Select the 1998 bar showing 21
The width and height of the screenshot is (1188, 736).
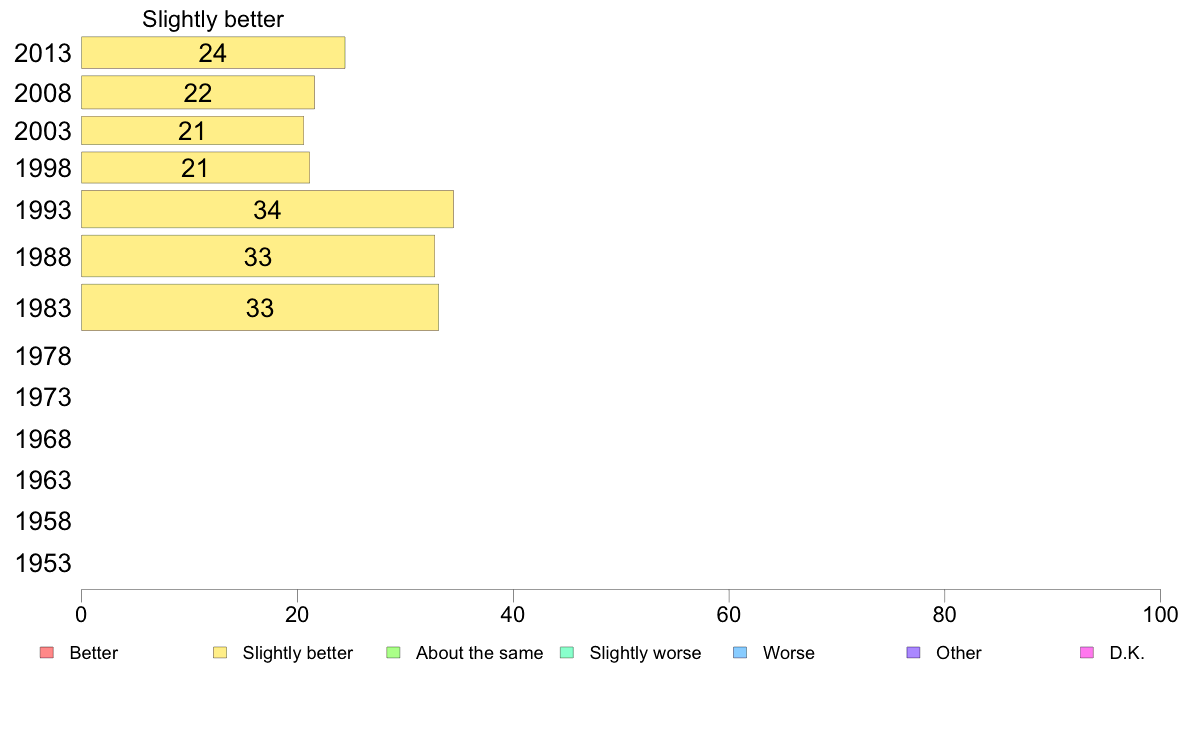click(x=195, y=168)
